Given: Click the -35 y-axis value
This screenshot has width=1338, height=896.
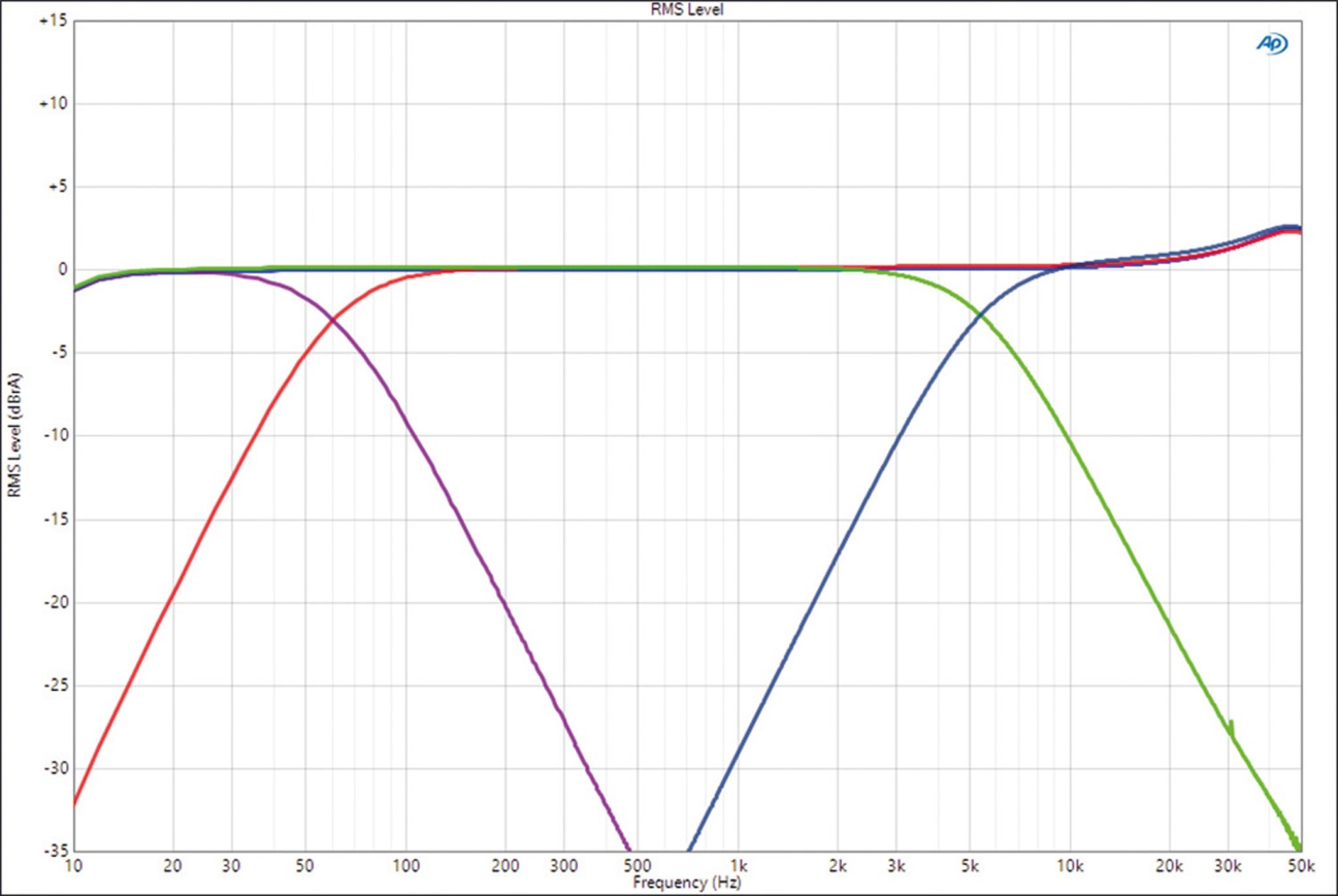Looking at the screenshot, I should (55, 850).
